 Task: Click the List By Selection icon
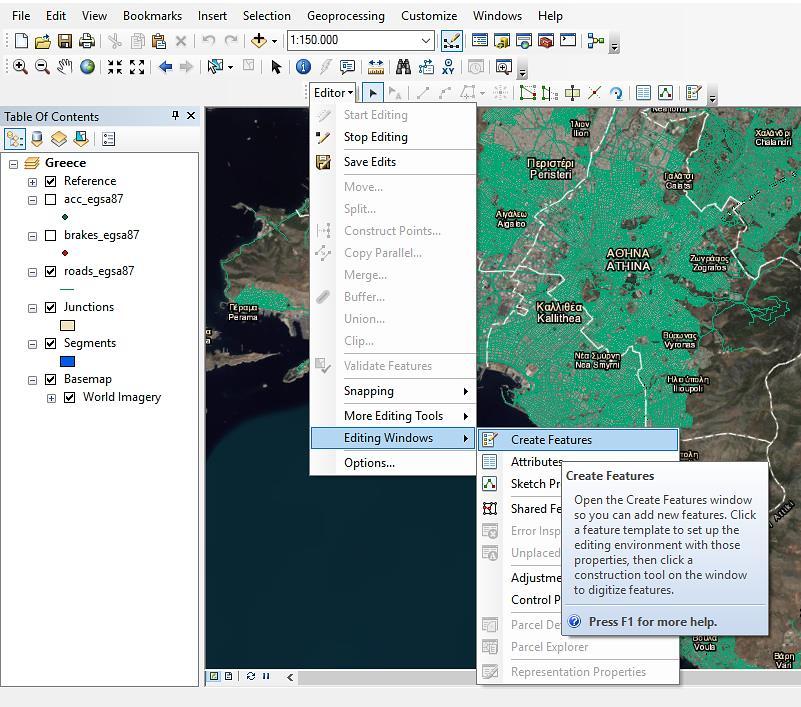81,139
